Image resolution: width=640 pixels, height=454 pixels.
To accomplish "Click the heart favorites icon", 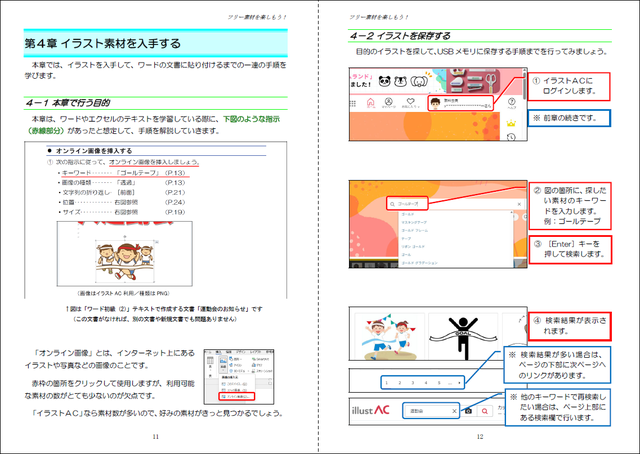I will (411, 102).
